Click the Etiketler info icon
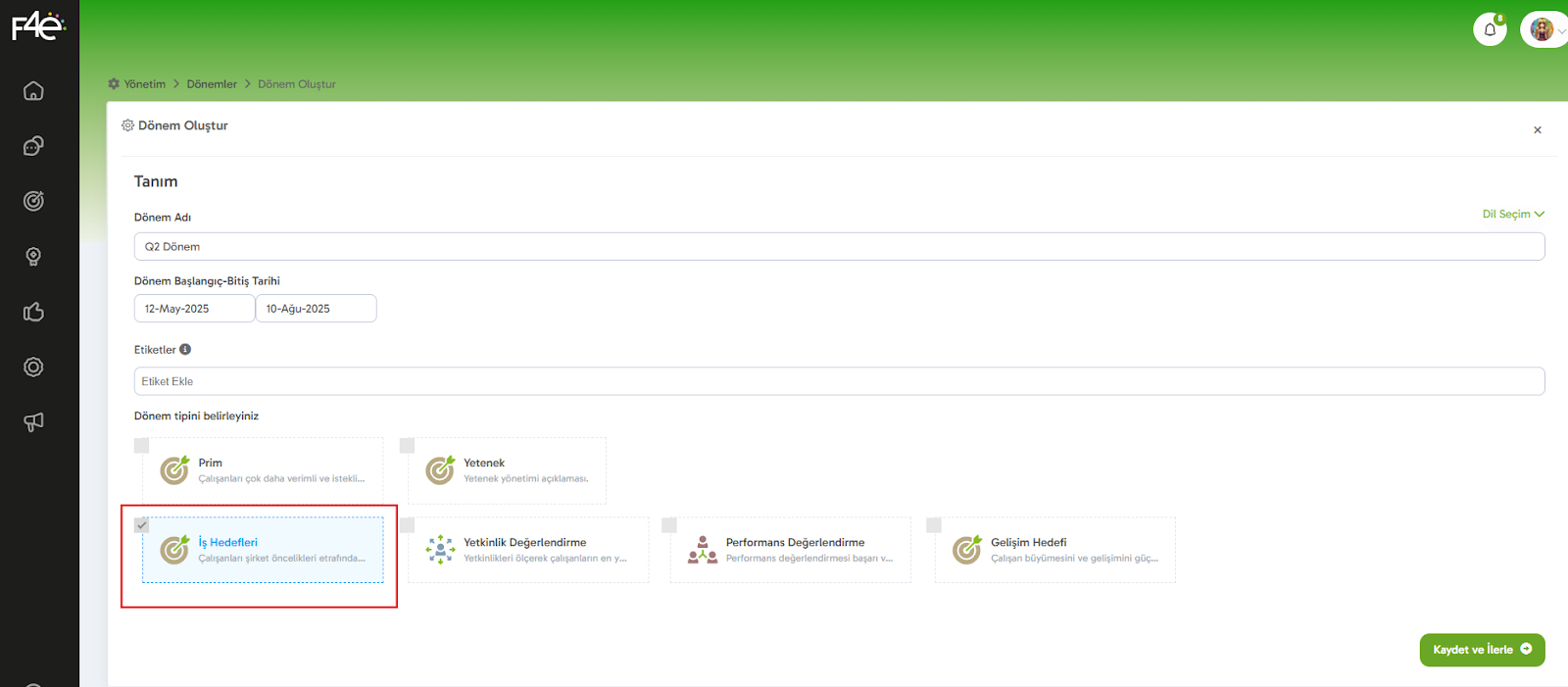This screenshot has width=1568, height=687. (185, 350)
